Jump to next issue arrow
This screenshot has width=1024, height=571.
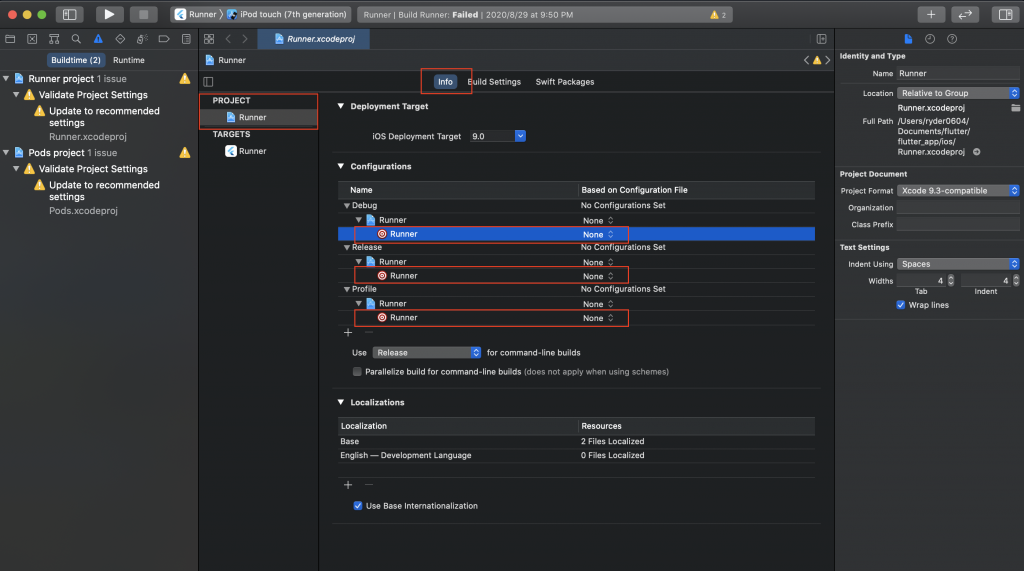[827, 60]
